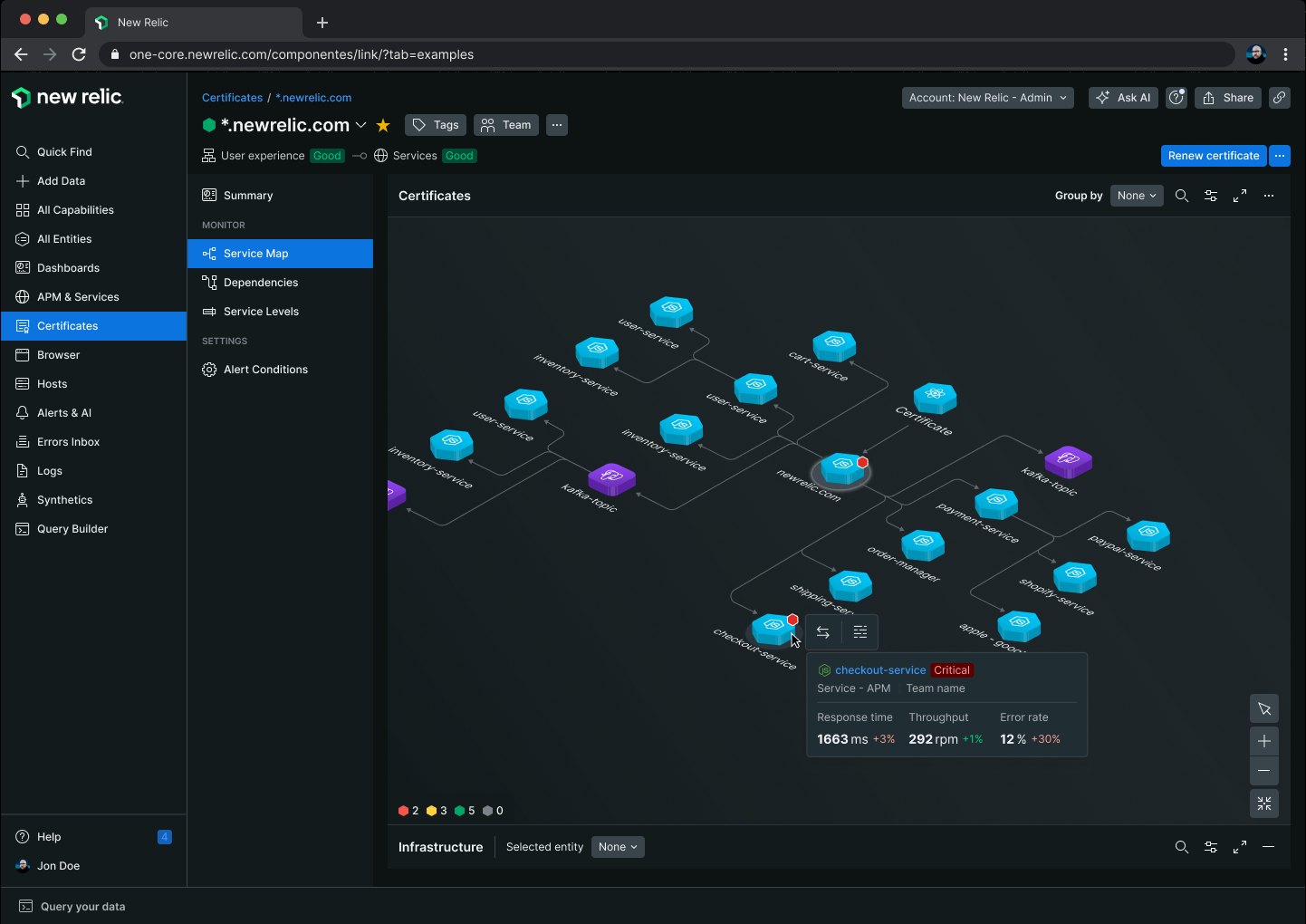Click the checkout-service details list icon
This screenshot has width=1306, height=924.
[x=860, y=632]
